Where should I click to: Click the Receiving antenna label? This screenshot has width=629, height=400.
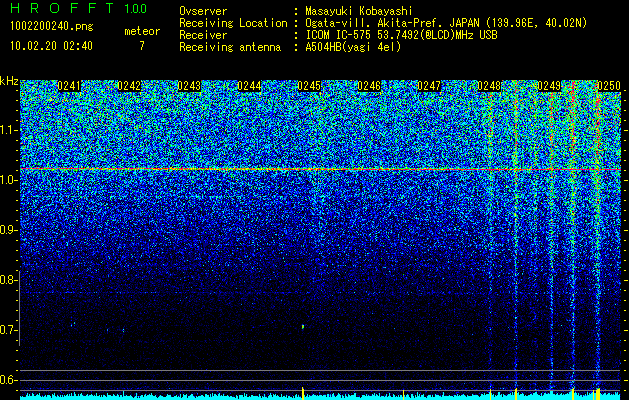point(230,47)
